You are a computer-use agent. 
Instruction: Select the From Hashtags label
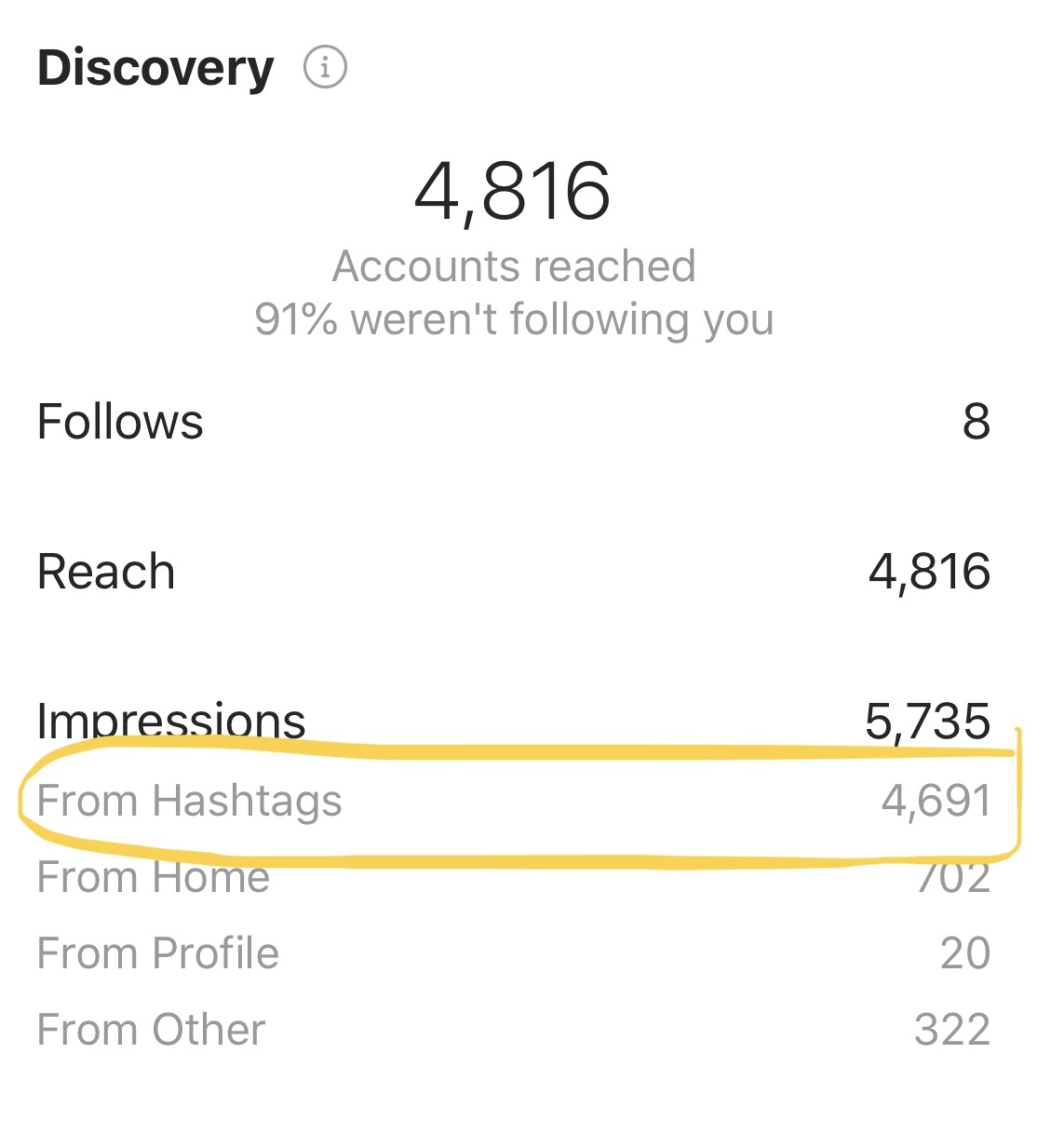pos(190,802)
